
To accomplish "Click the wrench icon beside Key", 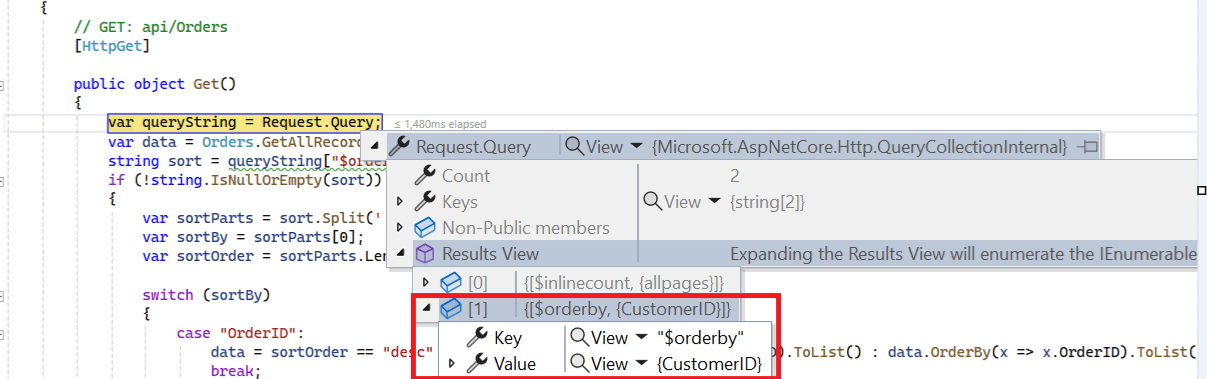I will (477, 337).
